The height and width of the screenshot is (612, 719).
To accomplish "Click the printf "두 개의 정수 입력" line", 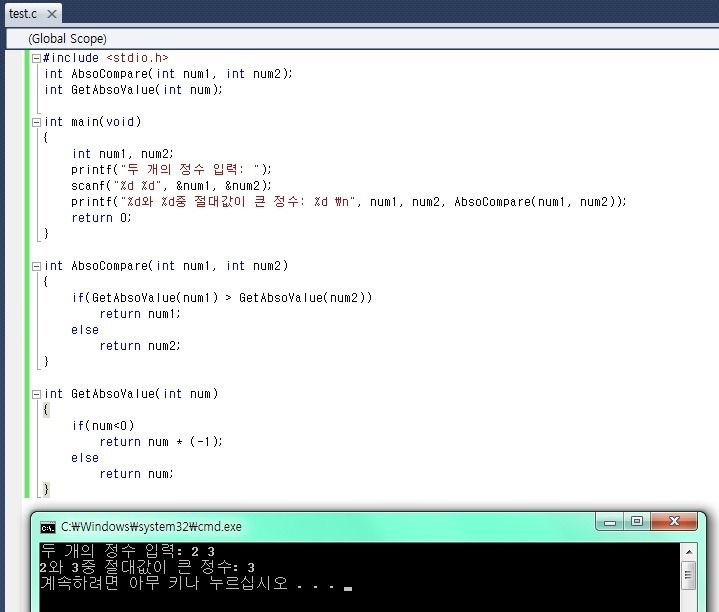I will coord(171,170).
